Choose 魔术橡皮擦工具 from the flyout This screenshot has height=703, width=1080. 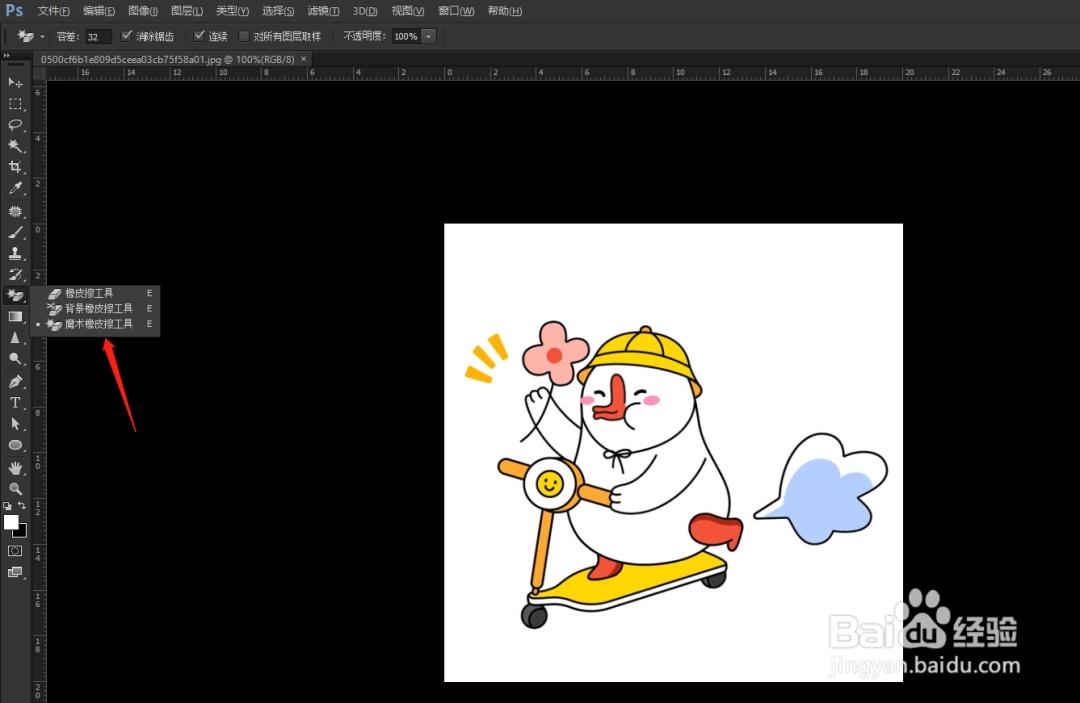click(x=95, y=324)
